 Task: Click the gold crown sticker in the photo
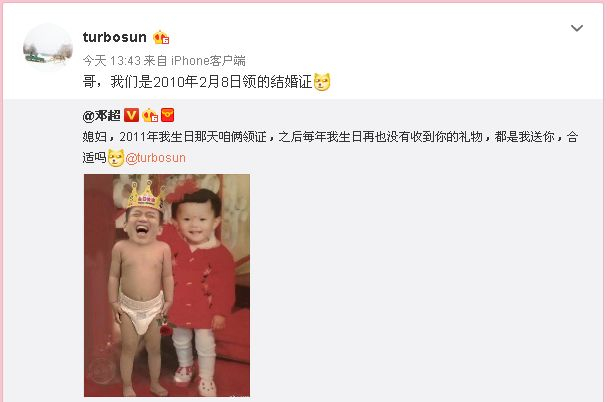(x=146, y=196)
